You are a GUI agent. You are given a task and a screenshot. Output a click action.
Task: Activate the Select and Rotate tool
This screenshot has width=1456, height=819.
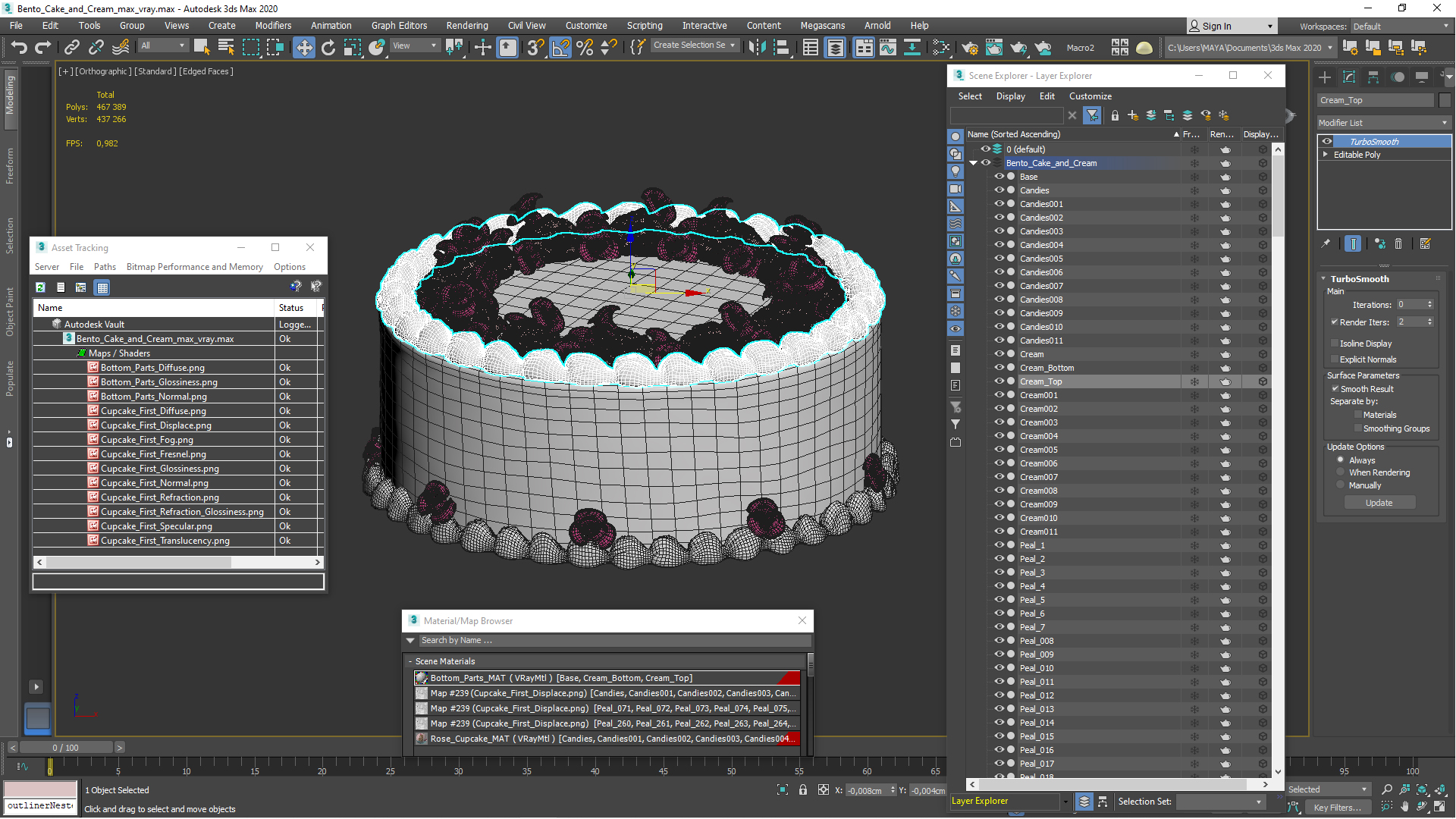pyautogui.click(x=328, y=47)
